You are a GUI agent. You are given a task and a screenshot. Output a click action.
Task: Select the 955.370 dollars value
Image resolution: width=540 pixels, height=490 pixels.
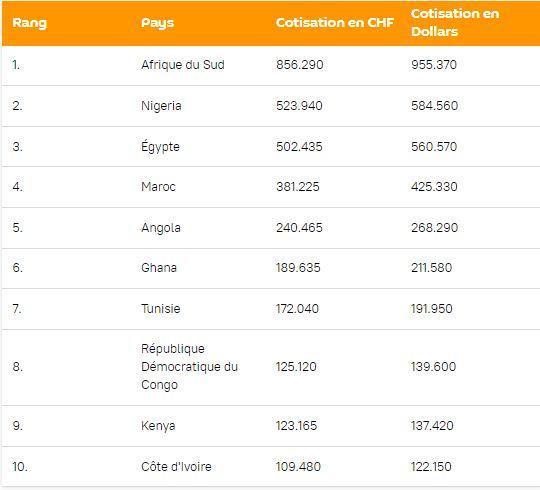[434, 65]
